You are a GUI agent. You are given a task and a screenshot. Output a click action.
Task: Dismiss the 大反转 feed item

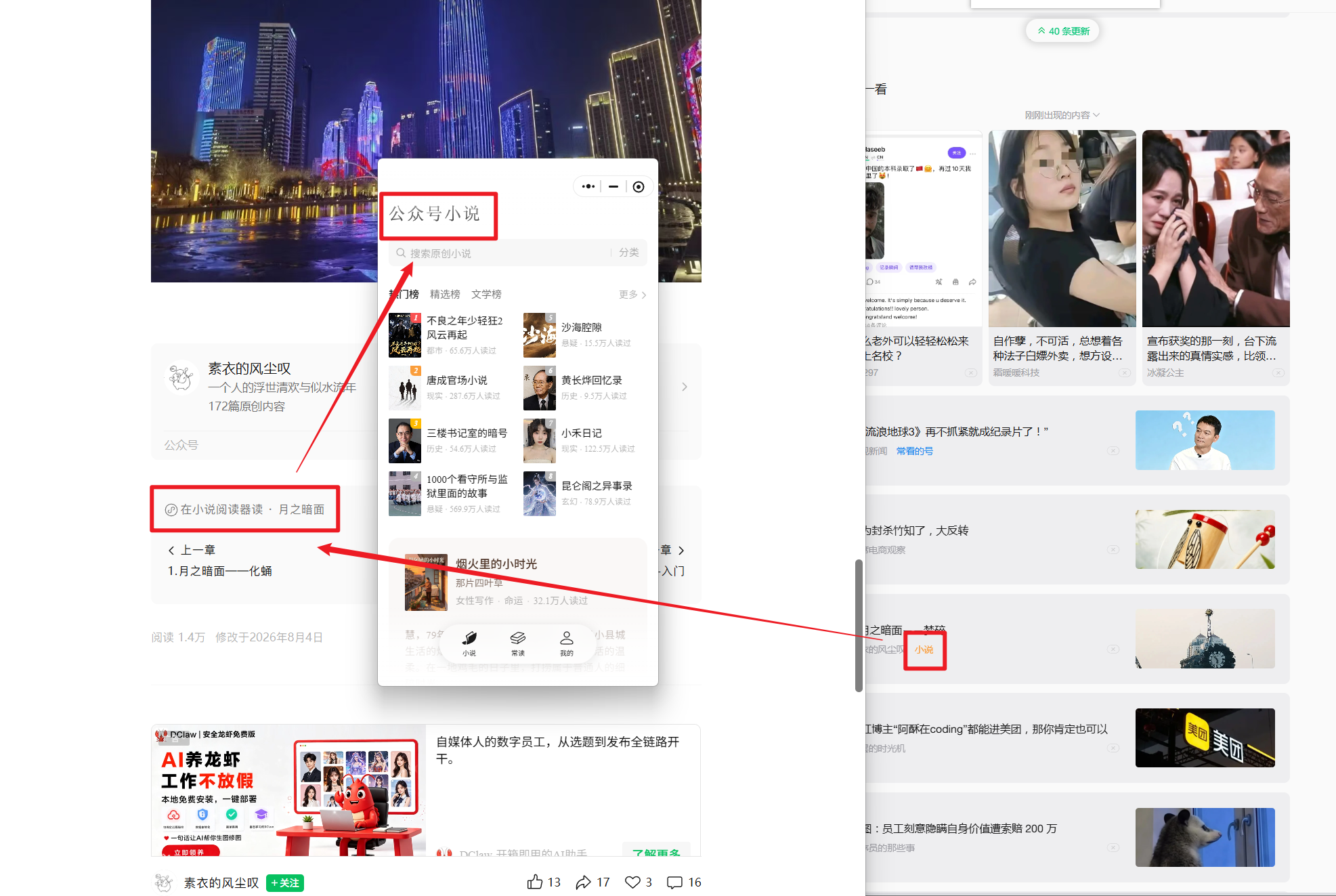pyautogui.click(x=1113, y=550)
